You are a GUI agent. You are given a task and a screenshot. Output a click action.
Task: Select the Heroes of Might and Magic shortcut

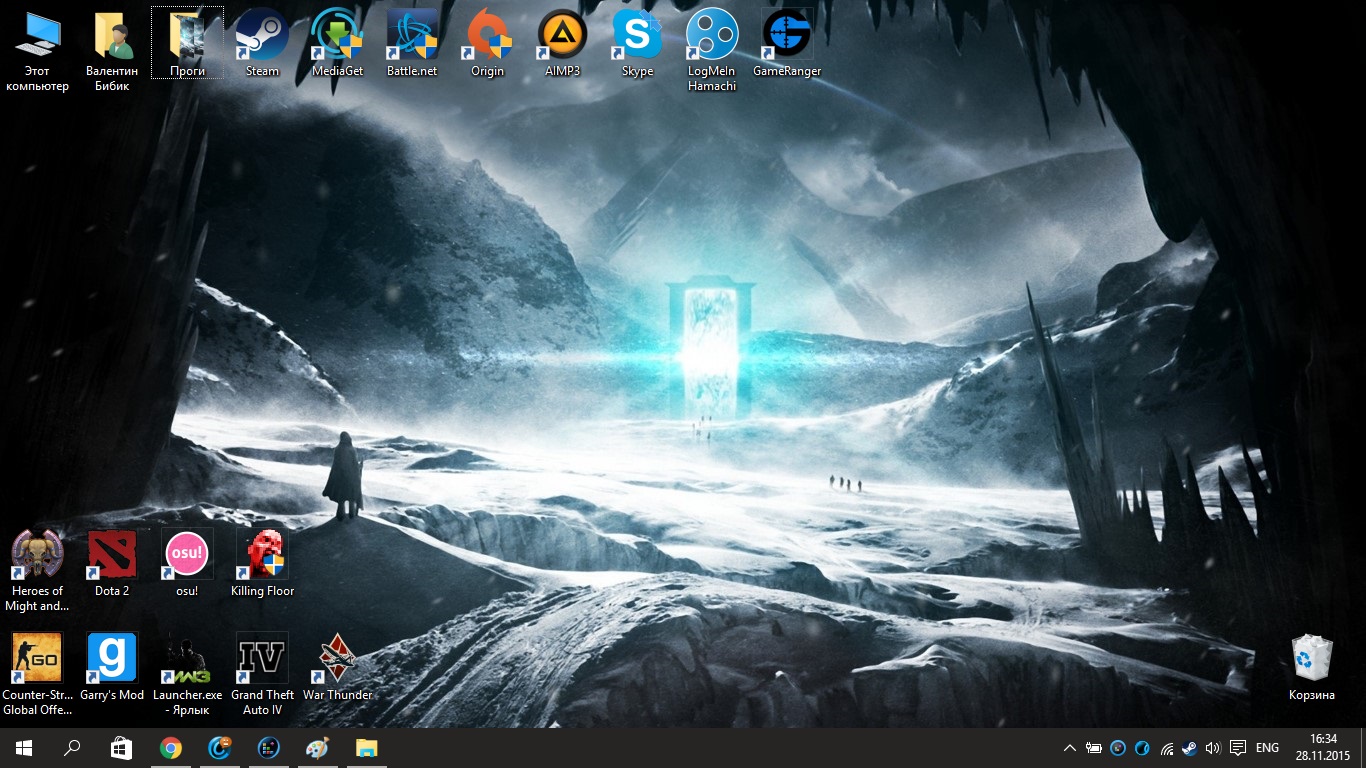point(37,570)
